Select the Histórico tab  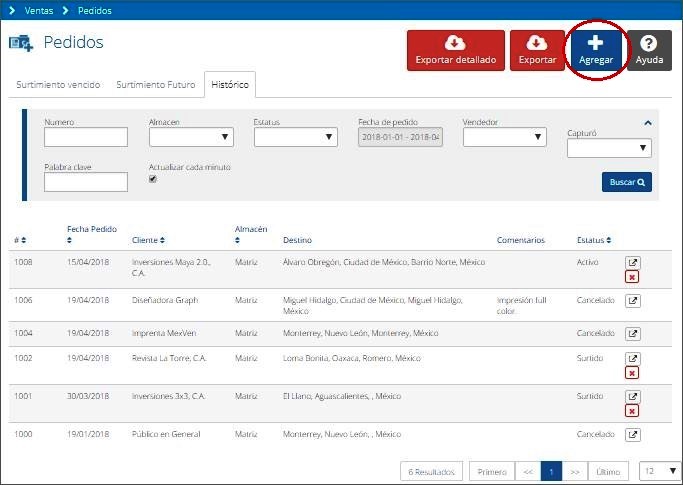coord(230,85)
